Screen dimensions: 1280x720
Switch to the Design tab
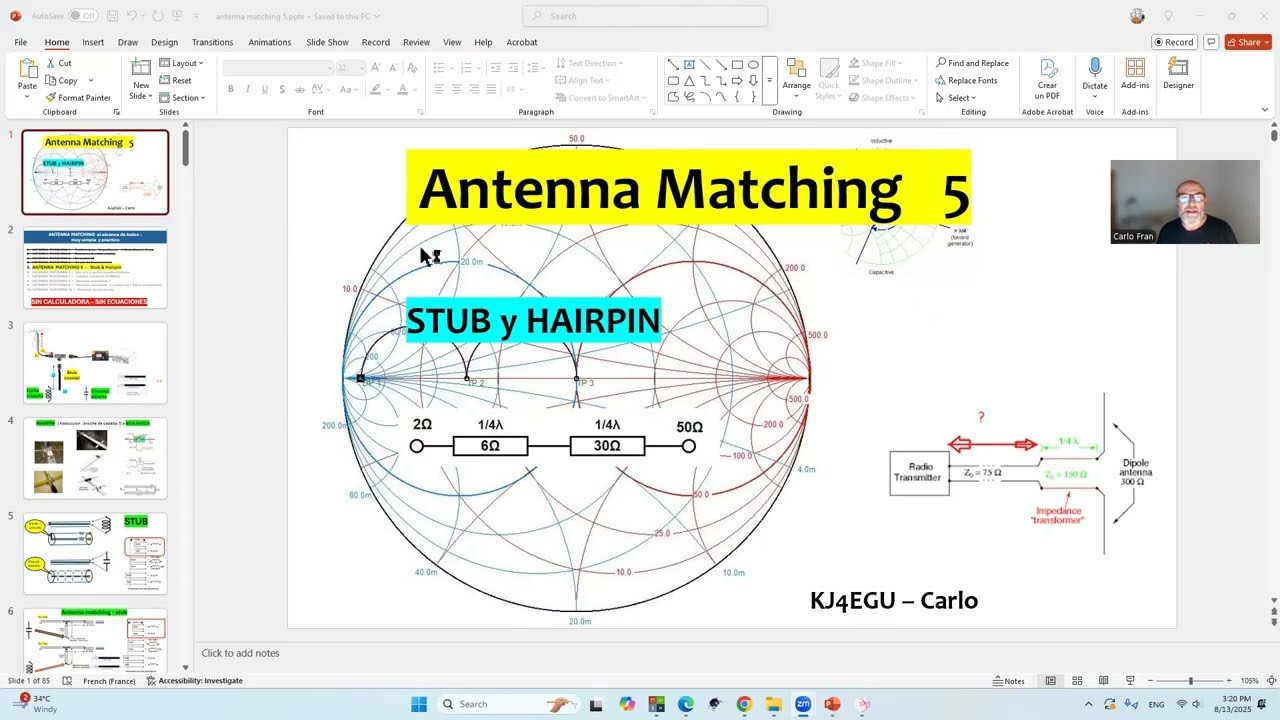click(164, 42)
